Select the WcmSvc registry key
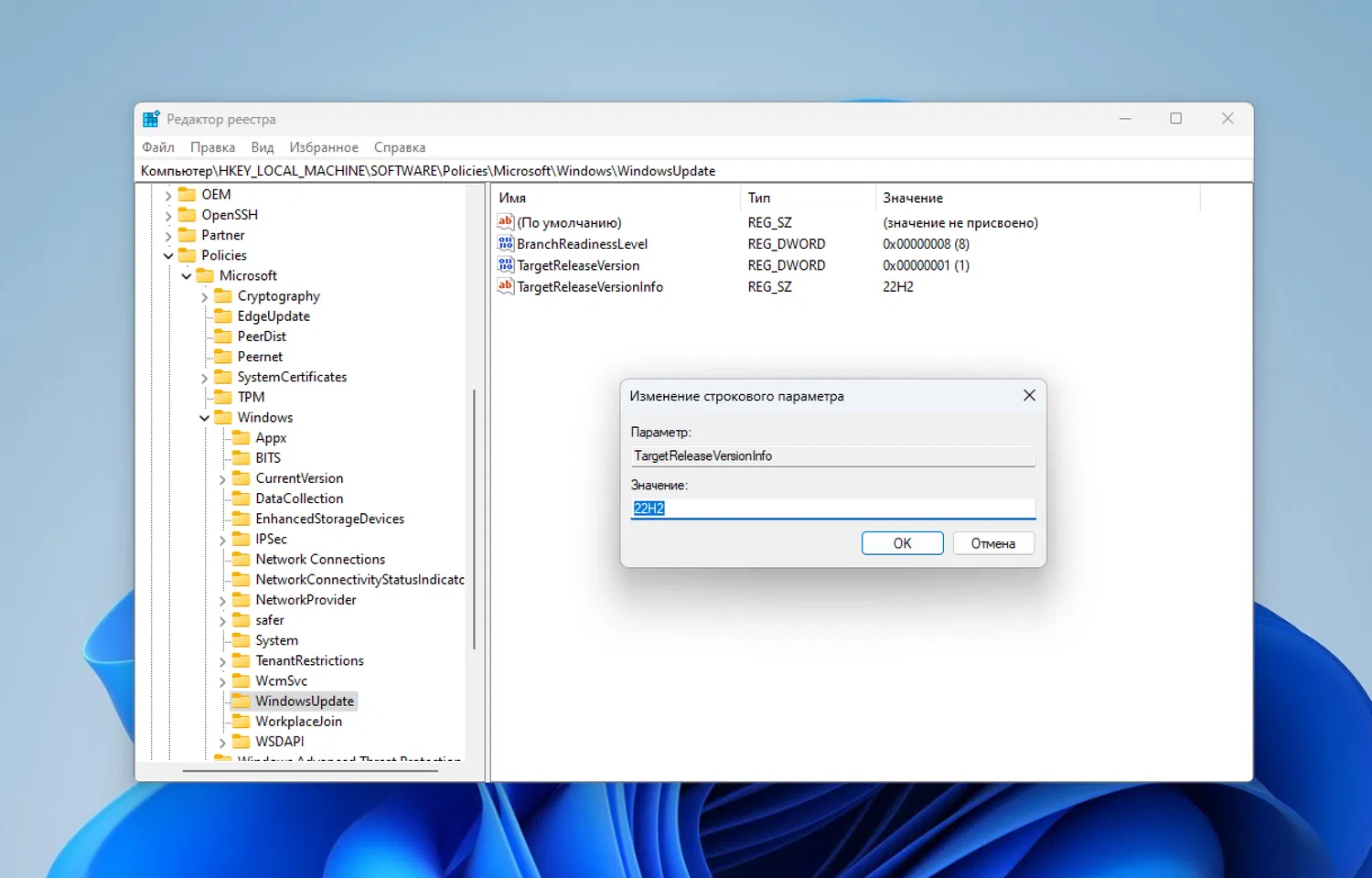1372x878 pixels. pyautogui.click(x=281, y=680)
